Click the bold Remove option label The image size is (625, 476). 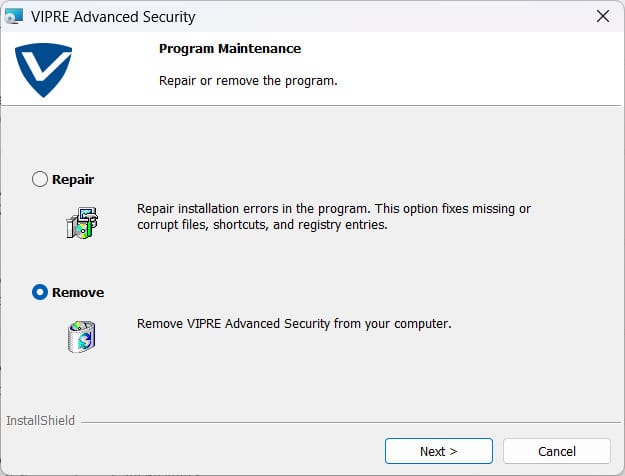tap(78, 293)
